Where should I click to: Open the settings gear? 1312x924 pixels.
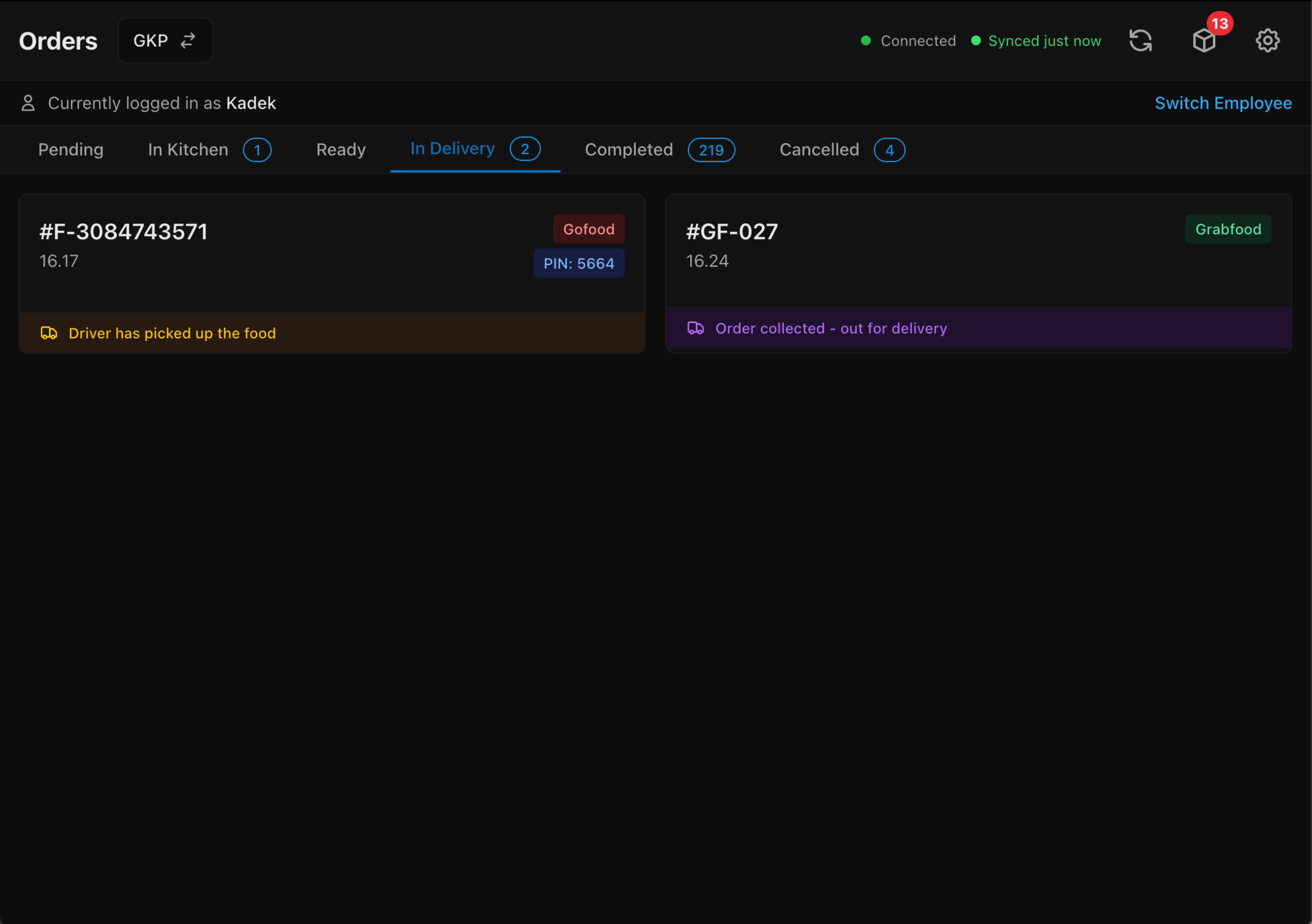(x=1268, y=40)
